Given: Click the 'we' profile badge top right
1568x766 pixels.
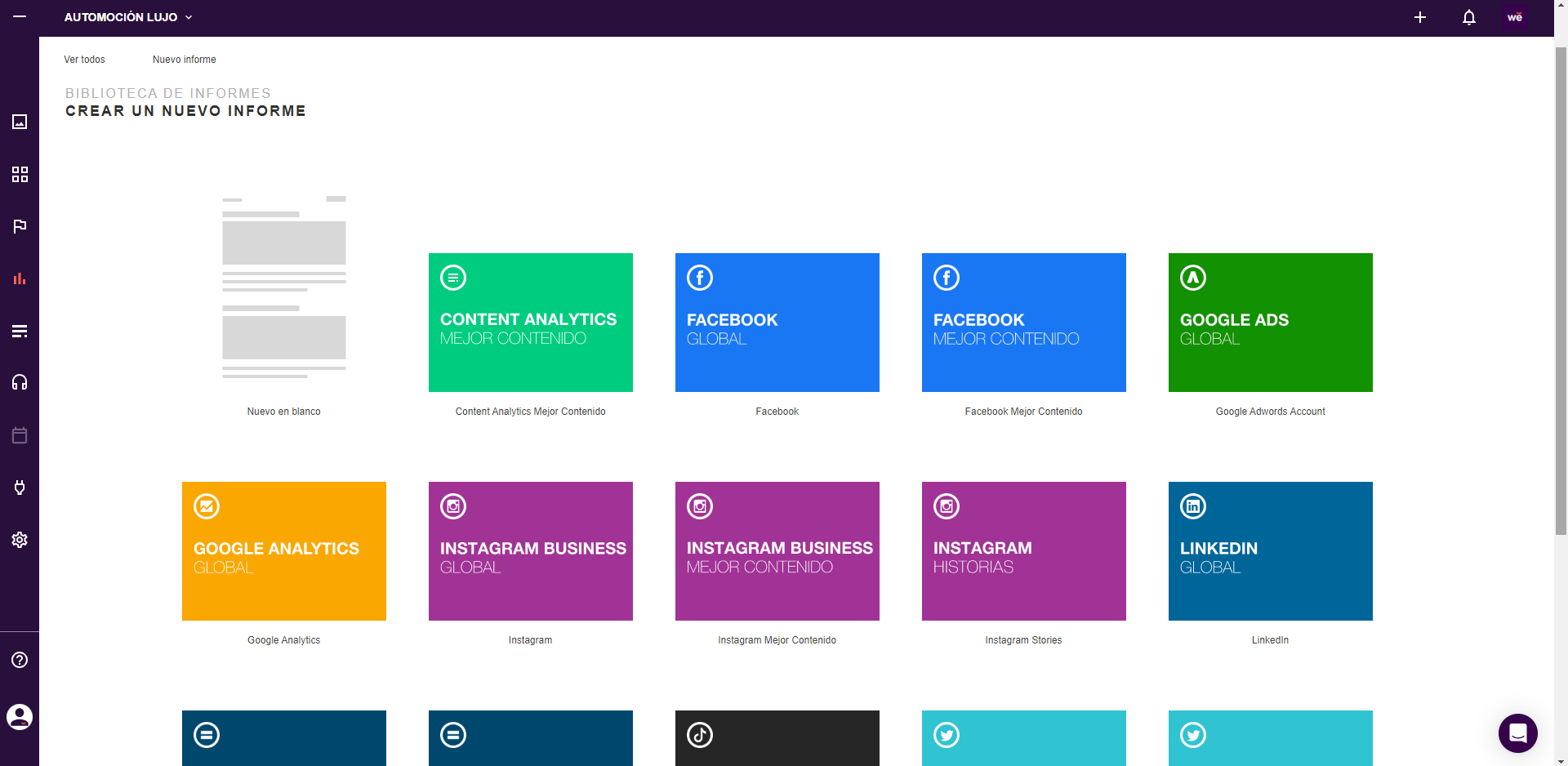Looking at the screenshot, I should click(x=1515, y=16).
